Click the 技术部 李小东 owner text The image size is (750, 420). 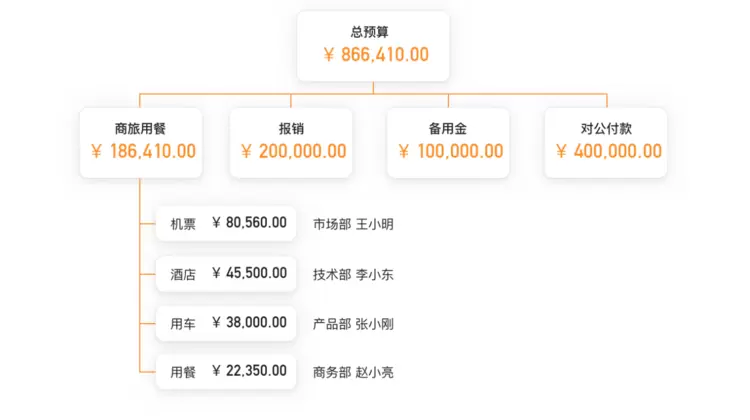(x=353, y=274)
